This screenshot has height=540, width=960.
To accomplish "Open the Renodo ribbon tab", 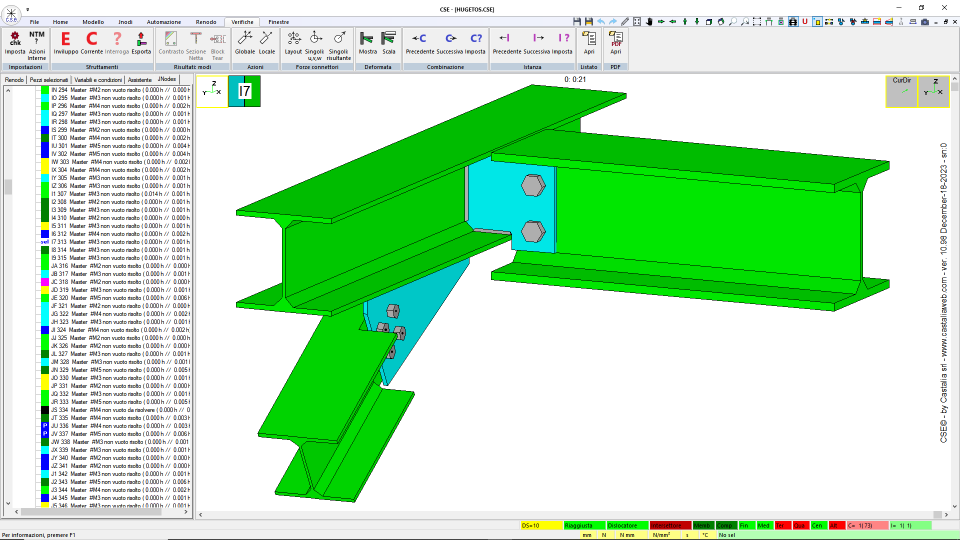I will 206,22.
